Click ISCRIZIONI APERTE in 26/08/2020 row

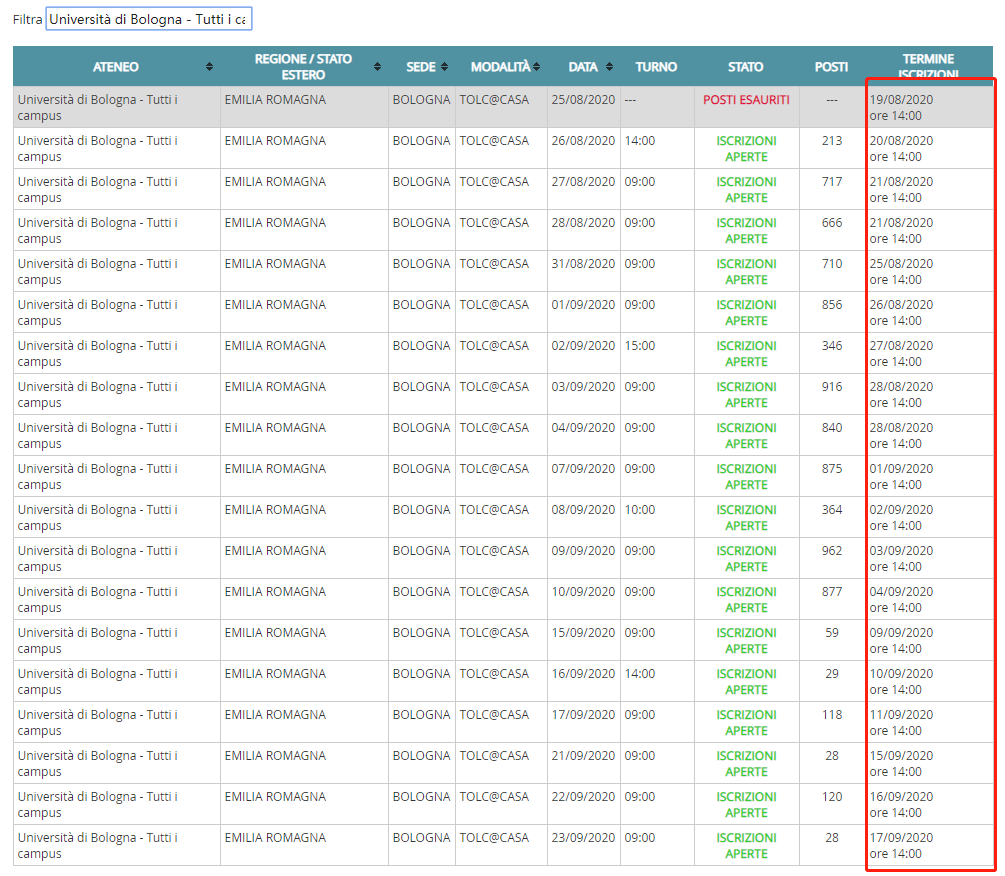[746, 149]
